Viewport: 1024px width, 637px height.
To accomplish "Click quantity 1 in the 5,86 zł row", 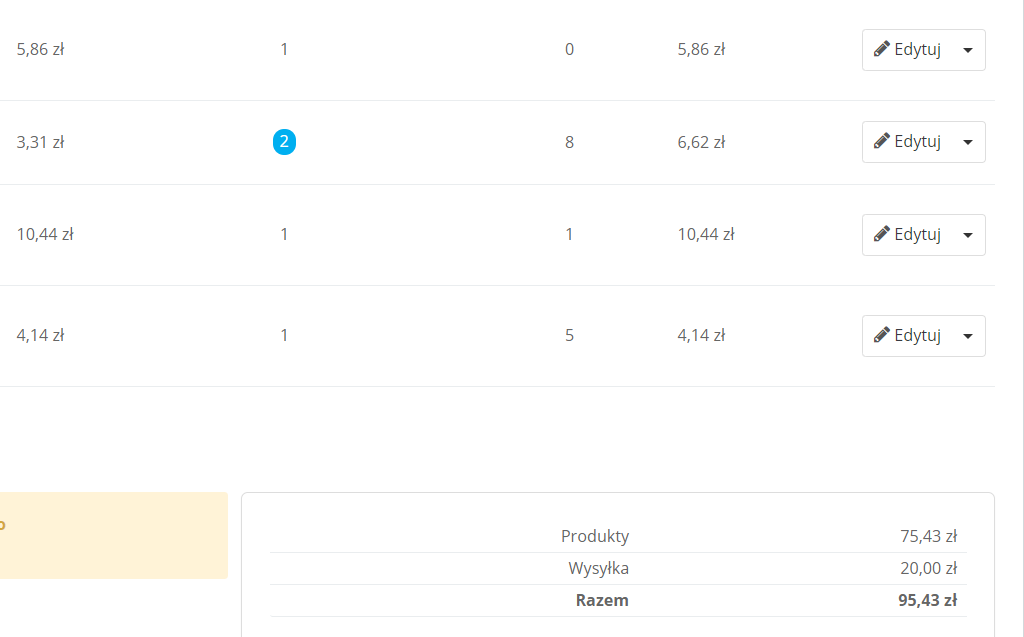I will [284, 49].
